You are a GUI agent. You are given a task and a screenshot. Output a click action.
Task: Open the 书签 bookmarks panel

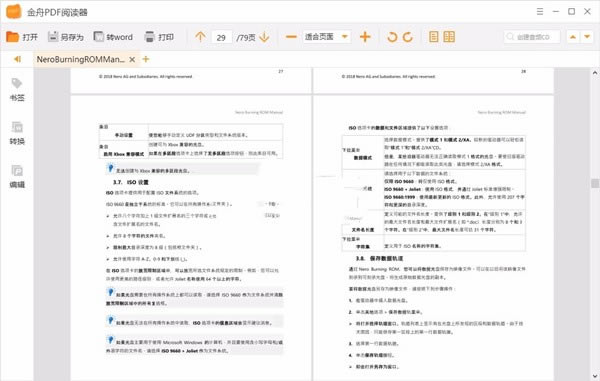point(17,90)
